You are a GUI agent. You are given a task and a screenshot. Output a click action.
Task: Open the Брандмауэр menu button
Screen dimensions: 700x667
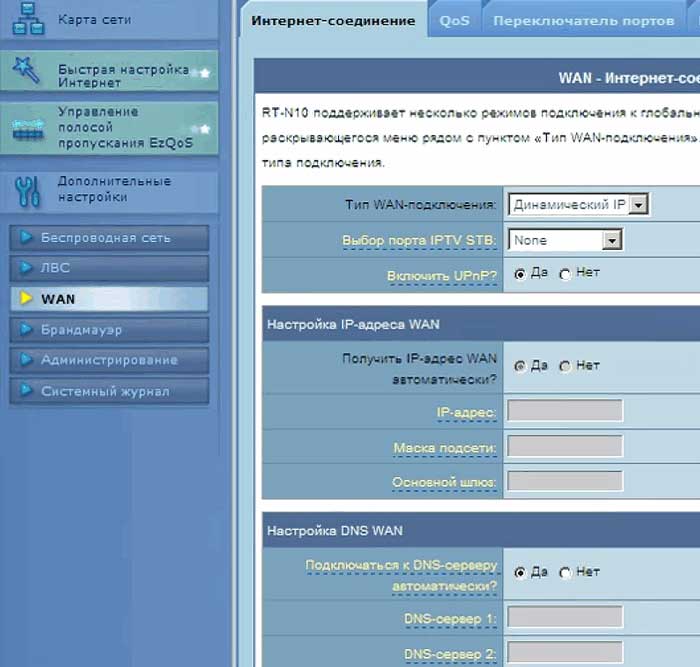click(109, 329)
